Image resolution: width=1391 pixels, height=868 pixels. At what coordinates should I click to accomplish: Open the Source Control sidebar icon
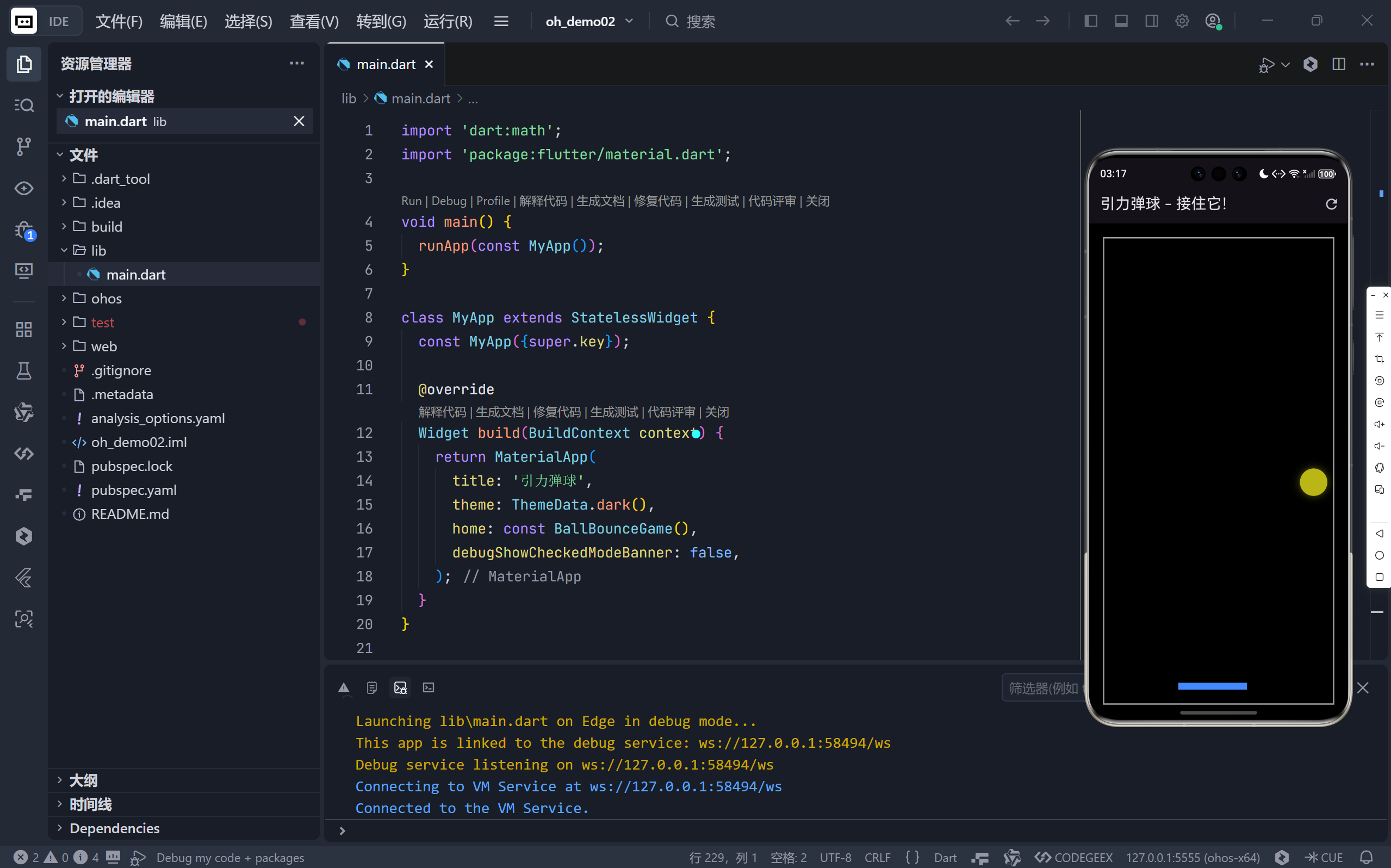click(23, 146)
